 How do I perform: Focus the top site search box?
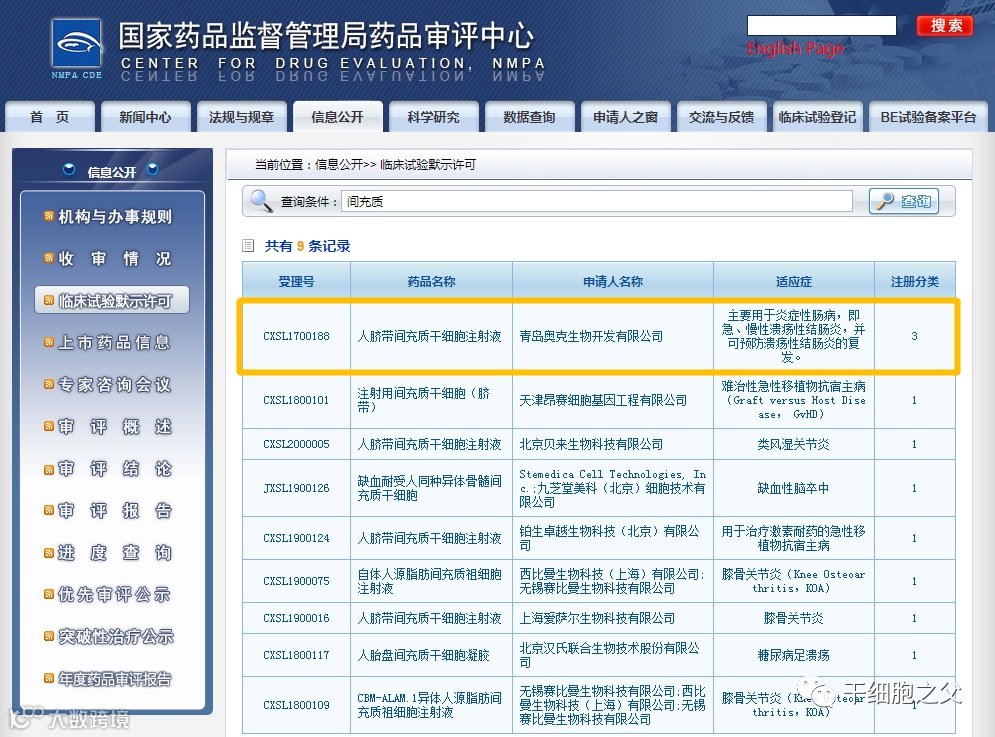pos(821,25)
